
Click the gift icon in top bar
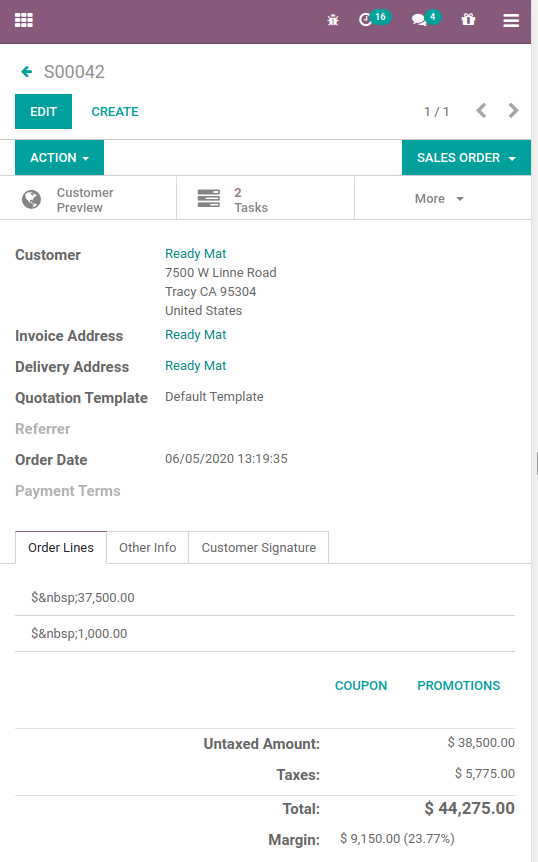468,20
